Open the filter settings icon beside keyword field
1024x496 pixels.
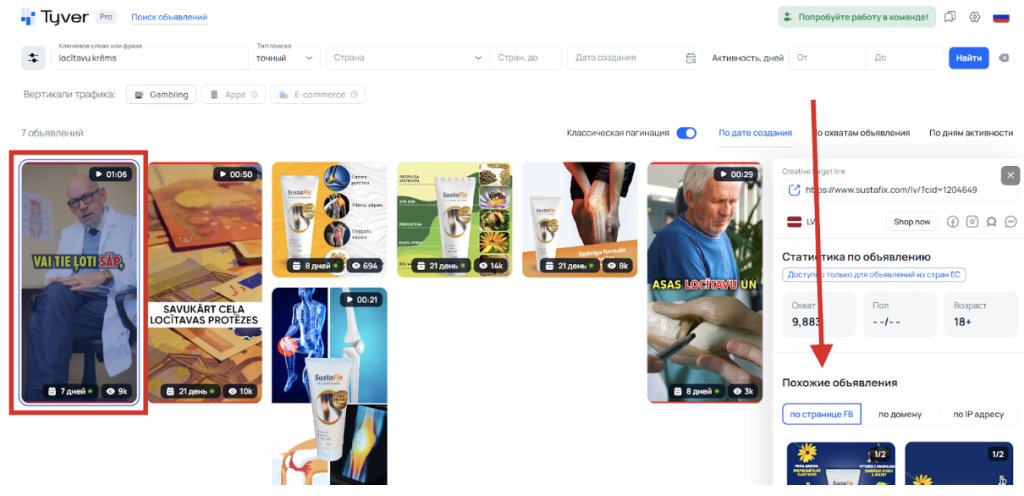tap(33, 58)
